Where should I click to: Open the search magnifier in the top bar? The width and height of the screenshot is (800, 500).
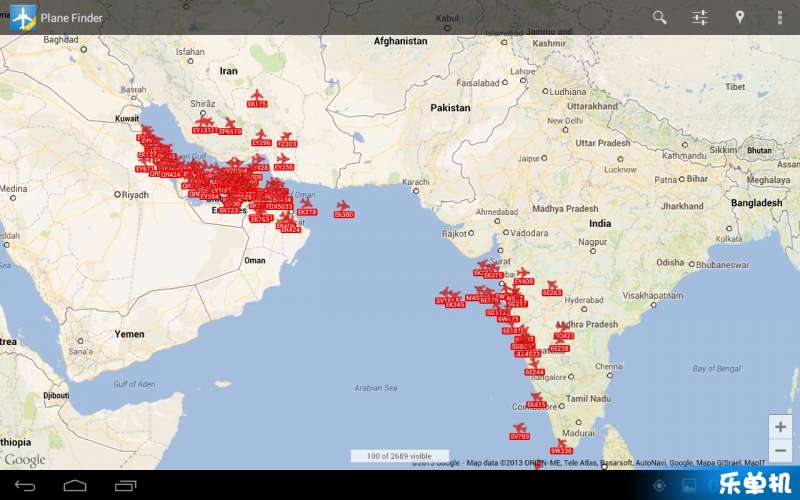tap(659, 17)
